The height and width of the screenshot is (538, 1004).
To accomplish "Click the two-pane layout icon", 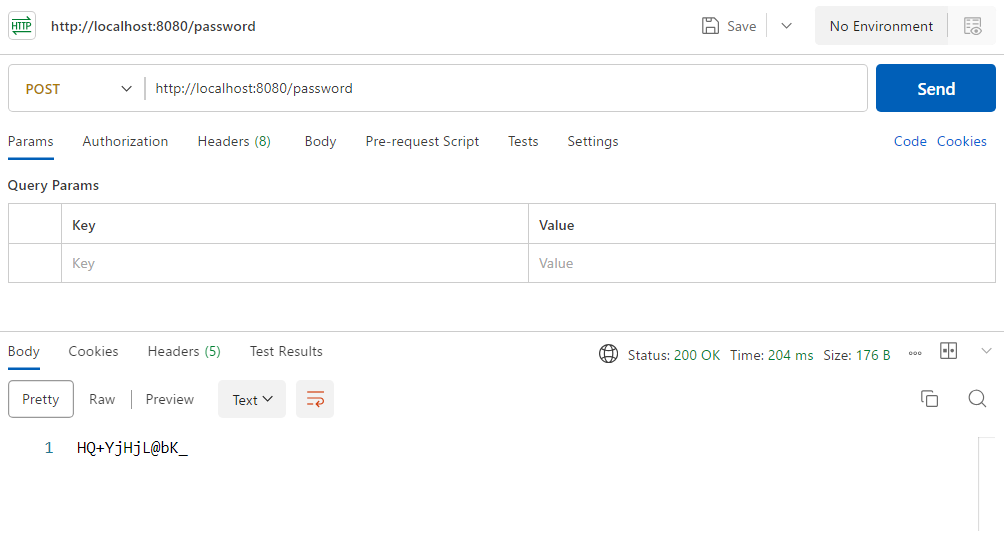I will [x=948, y=351].
